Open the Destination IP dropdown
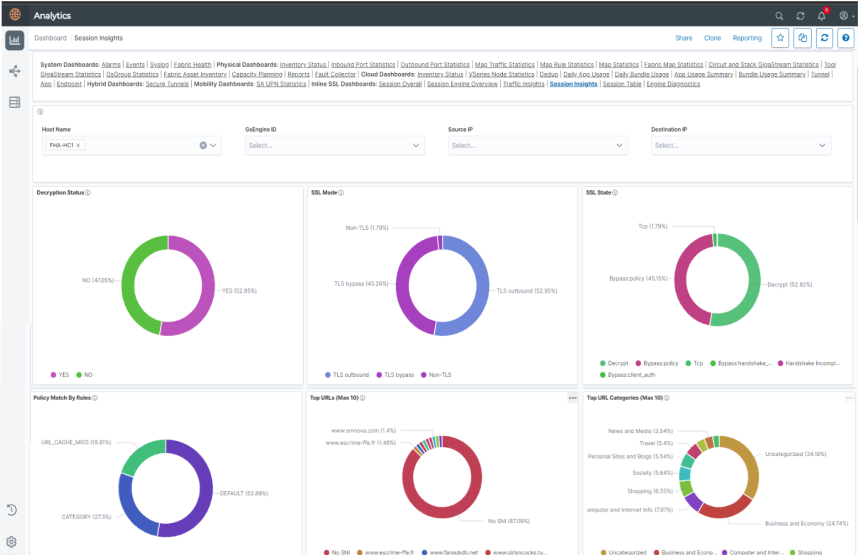 pos(741,146)
